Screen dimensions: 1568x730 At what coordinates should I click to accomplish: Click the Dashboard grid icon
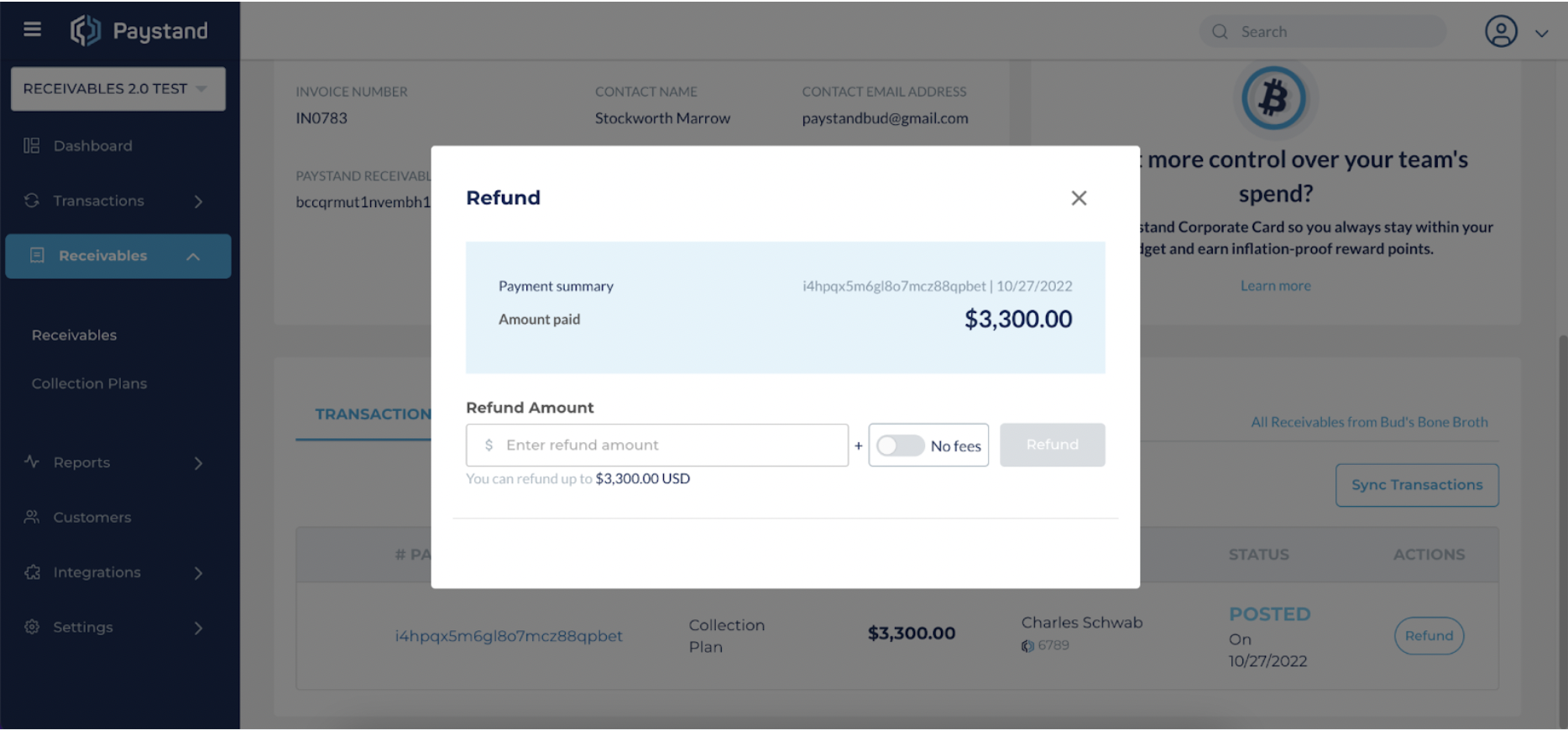pyautogui.click(x=32, y=146)
